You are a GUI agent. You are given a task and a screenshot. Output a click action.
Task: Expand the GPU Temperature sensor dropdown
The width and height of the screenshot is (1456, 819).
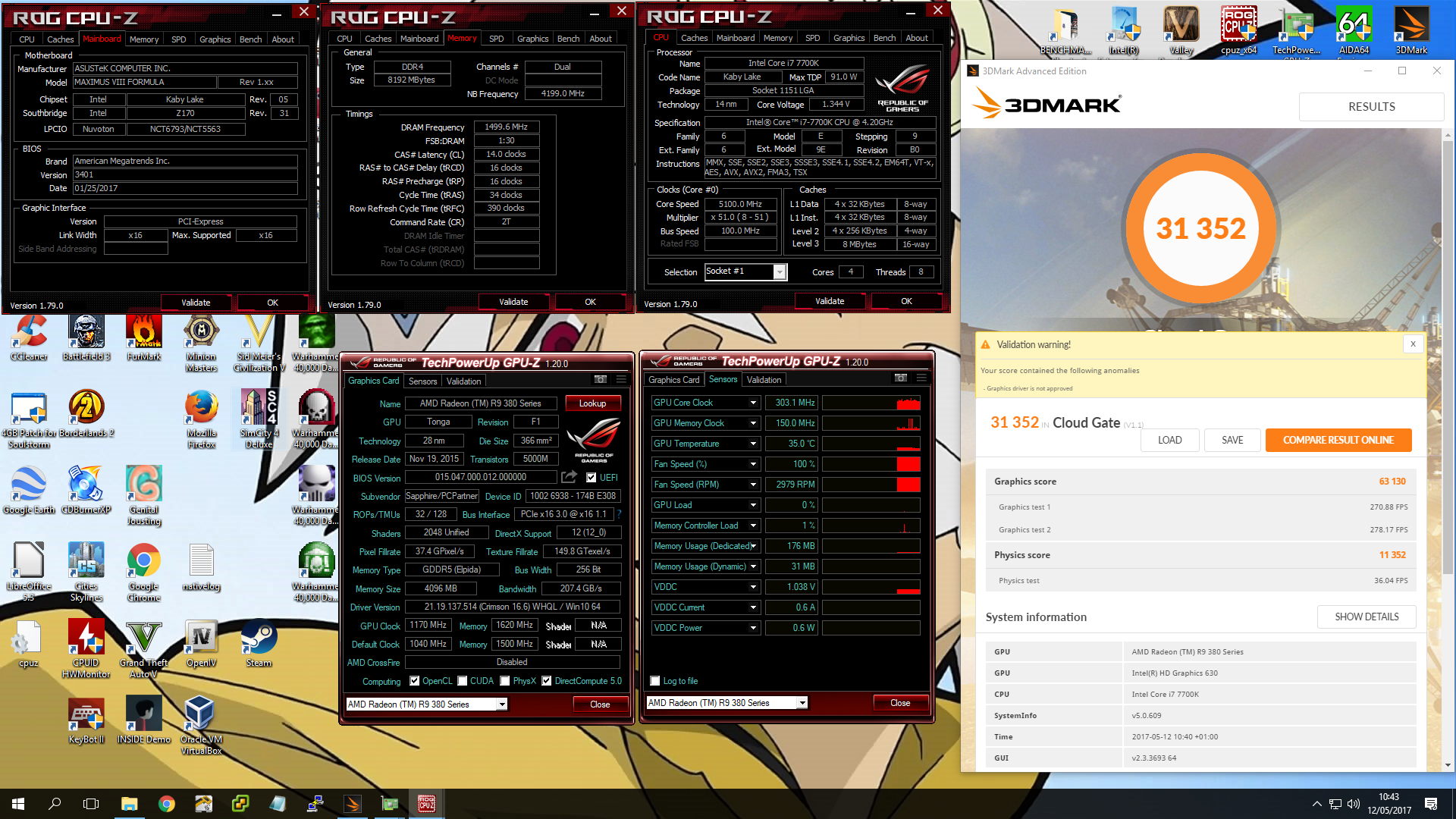[753, 444]
